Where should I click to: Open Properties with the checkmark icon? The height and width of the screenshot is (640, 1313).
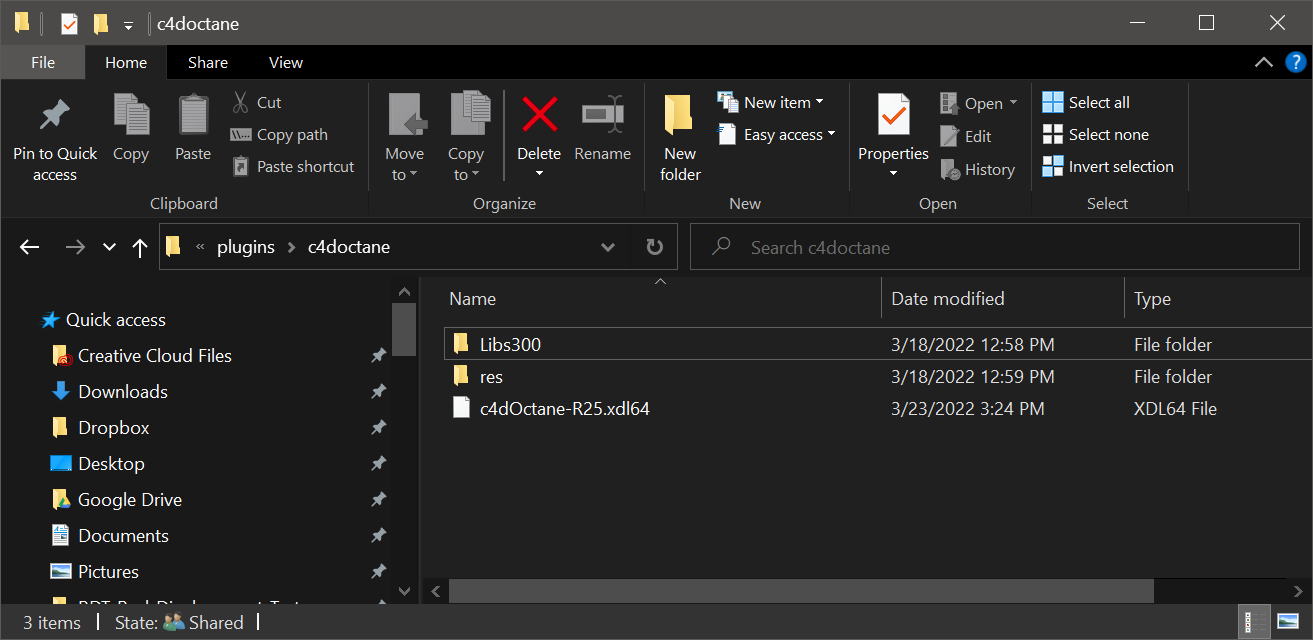click(893, 115)
